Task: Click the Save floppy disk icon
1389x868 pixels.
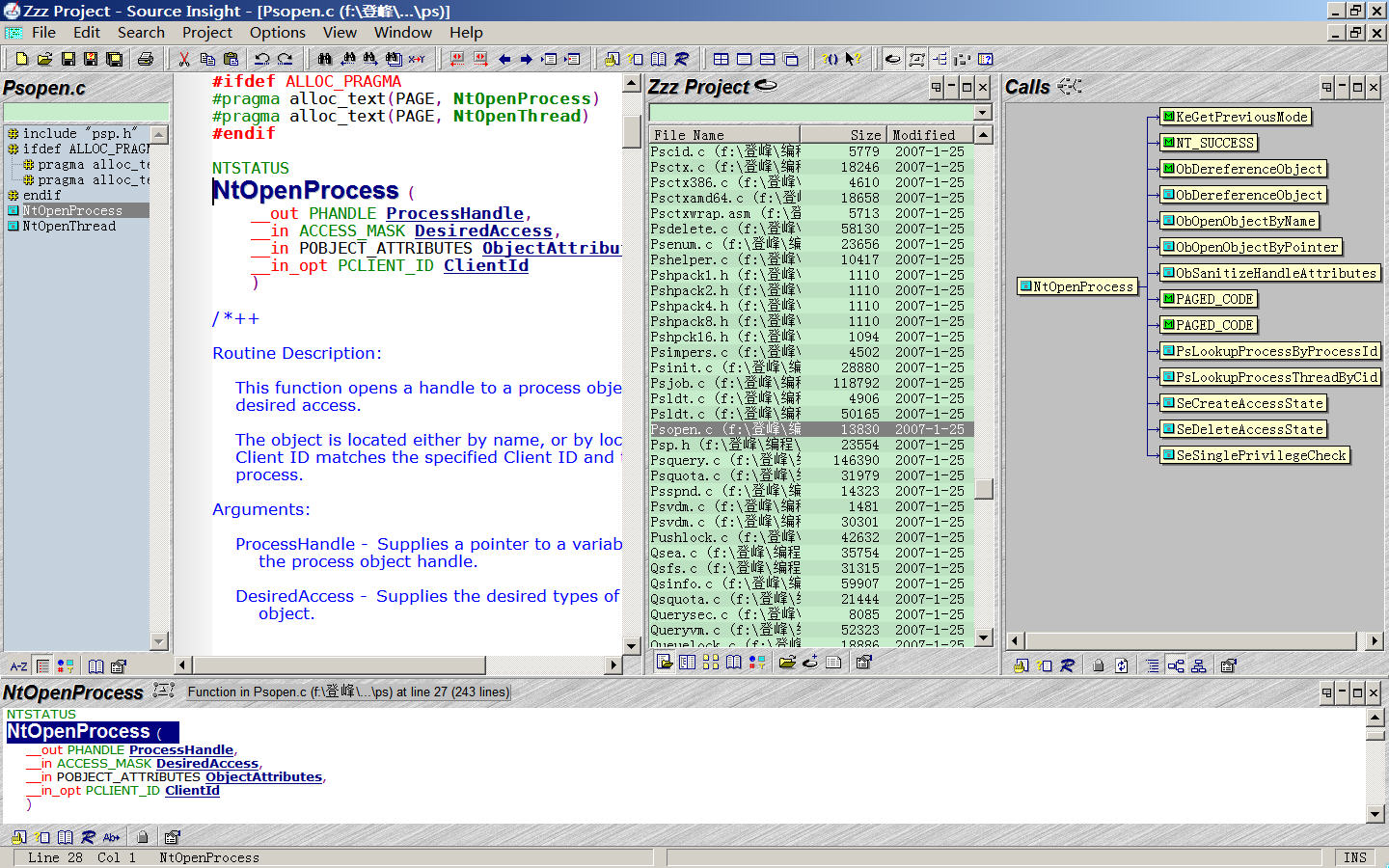Action: click(x=68, y=60)
